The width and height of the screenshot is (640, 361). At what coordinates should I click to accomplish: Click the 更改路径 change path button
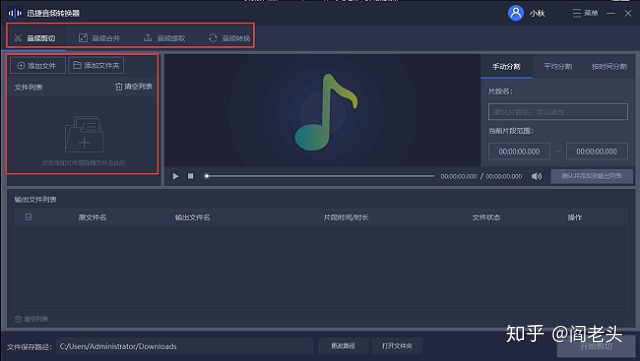343,346
